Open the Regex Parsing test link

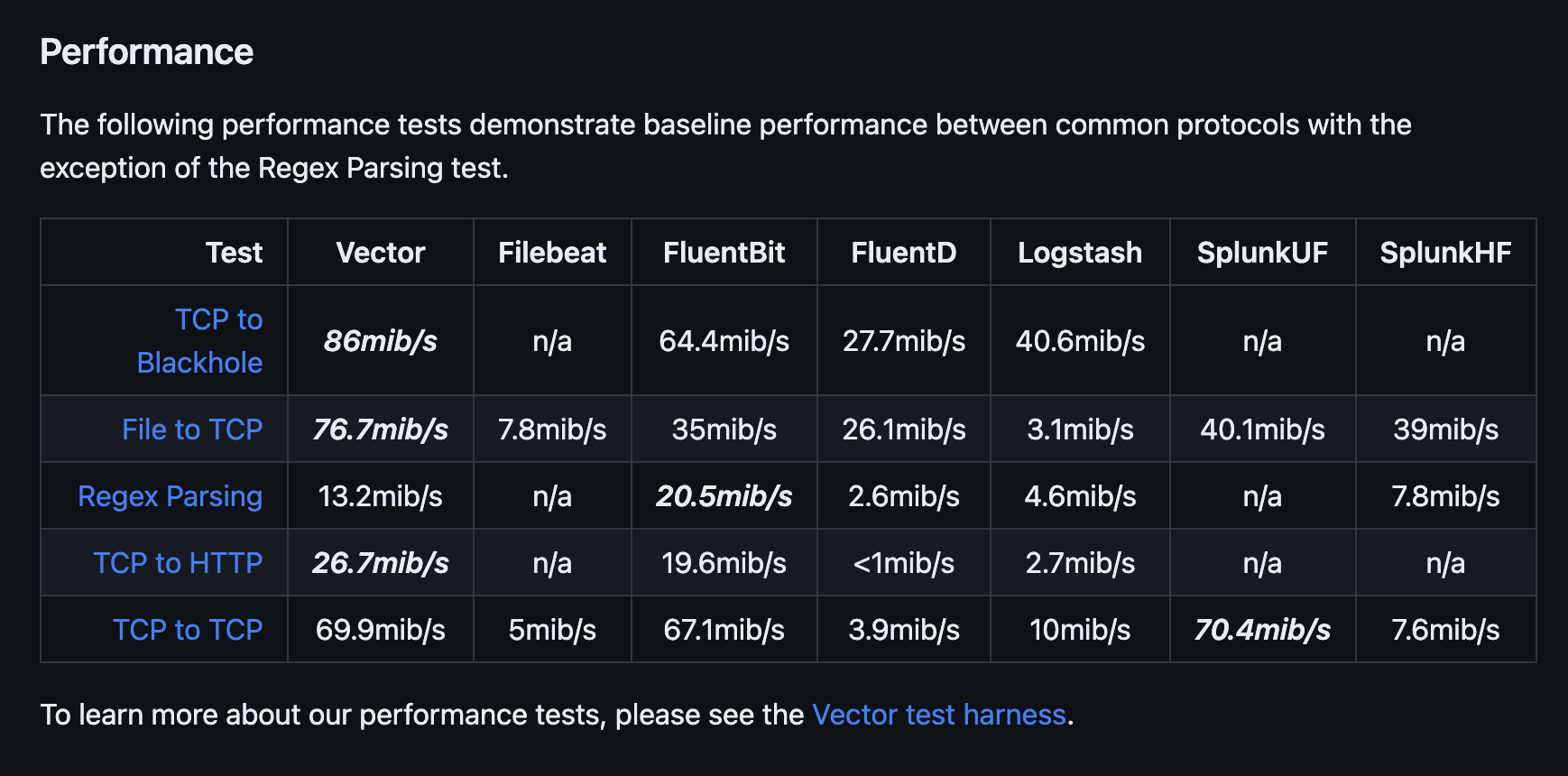tap(171, 496)
